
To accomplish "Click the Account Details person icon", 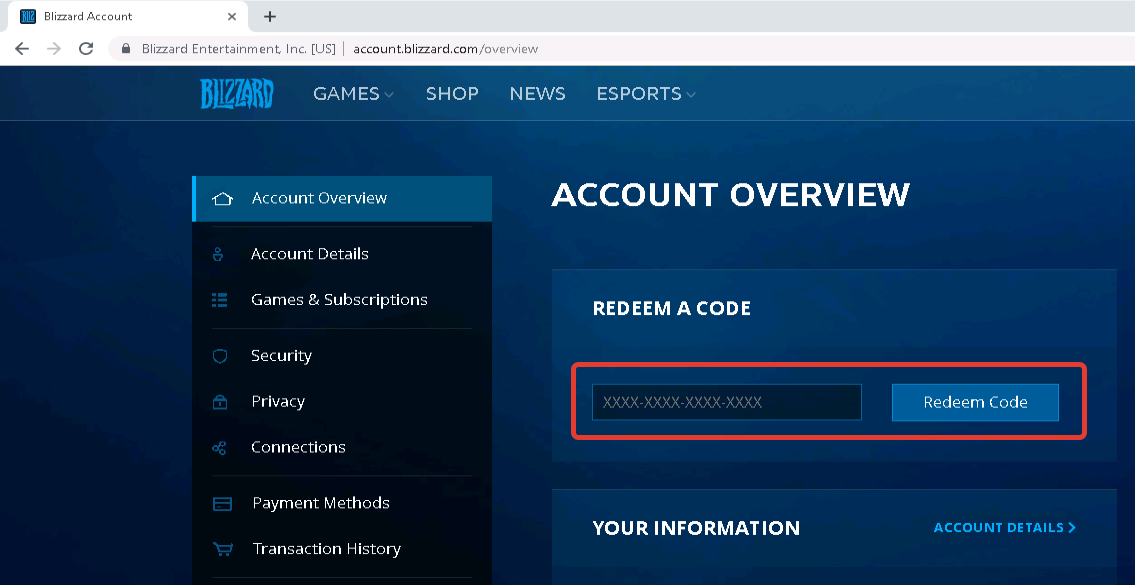I will (x=219, y=254).
